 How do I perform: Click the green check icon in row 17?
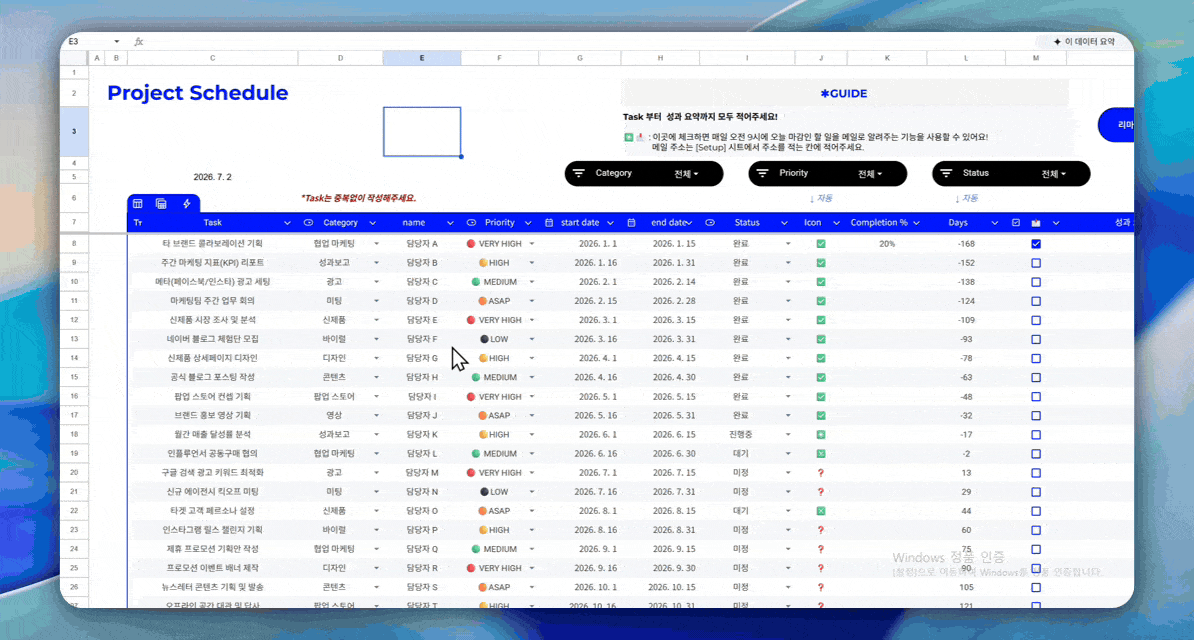821,415
